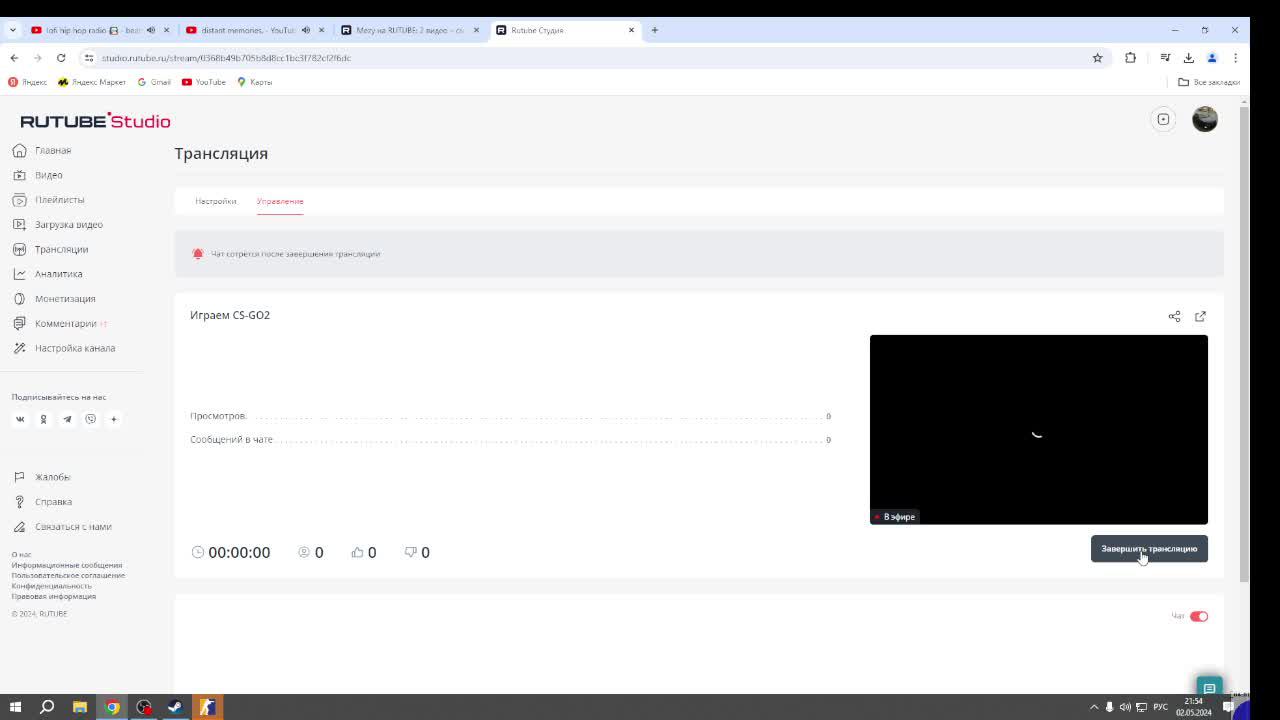Image resolution: width=1280 pixels, height=720 pixels.
Task: Toggle the Чат switch off
Action: click(x=1199, y=616)
